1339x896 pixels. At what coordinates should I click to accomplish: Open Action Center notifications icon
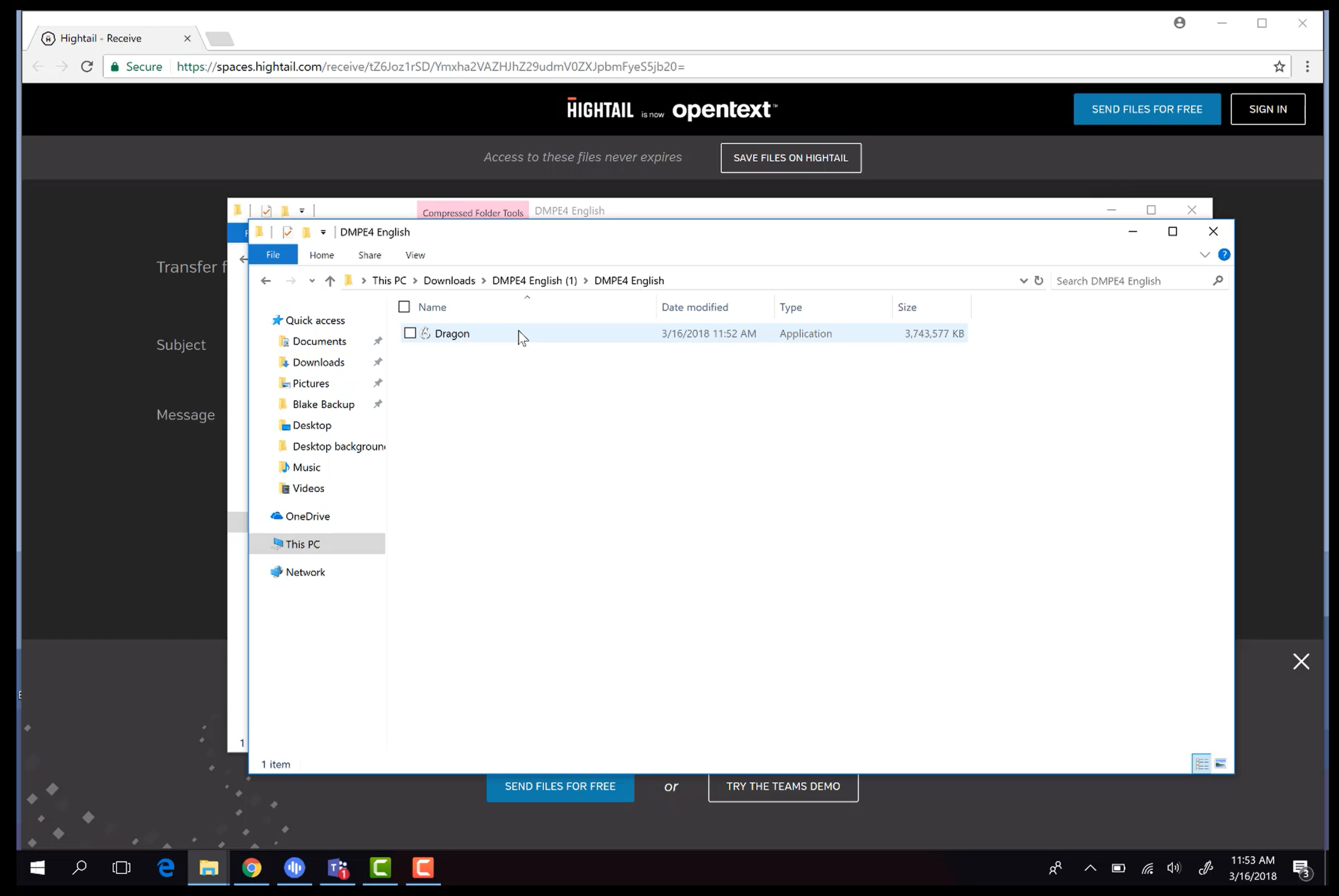(1302, 869)
